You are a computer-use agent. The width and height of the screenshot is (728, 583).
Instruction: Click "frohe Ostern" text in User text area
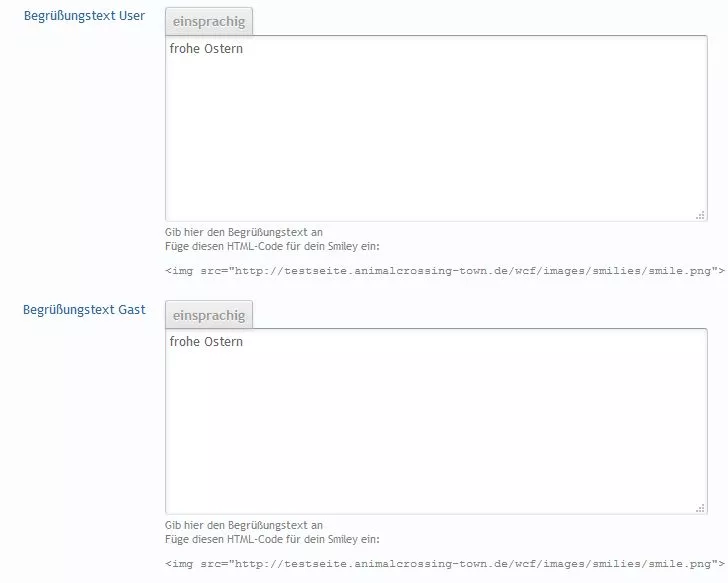(x=206, y=49)
